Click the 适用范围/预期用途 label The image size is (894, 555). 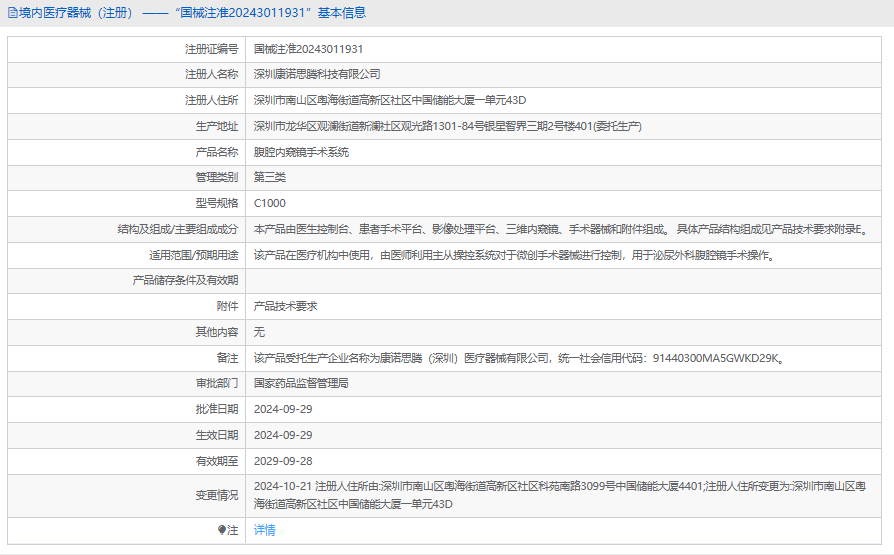(x=194, y=255)
